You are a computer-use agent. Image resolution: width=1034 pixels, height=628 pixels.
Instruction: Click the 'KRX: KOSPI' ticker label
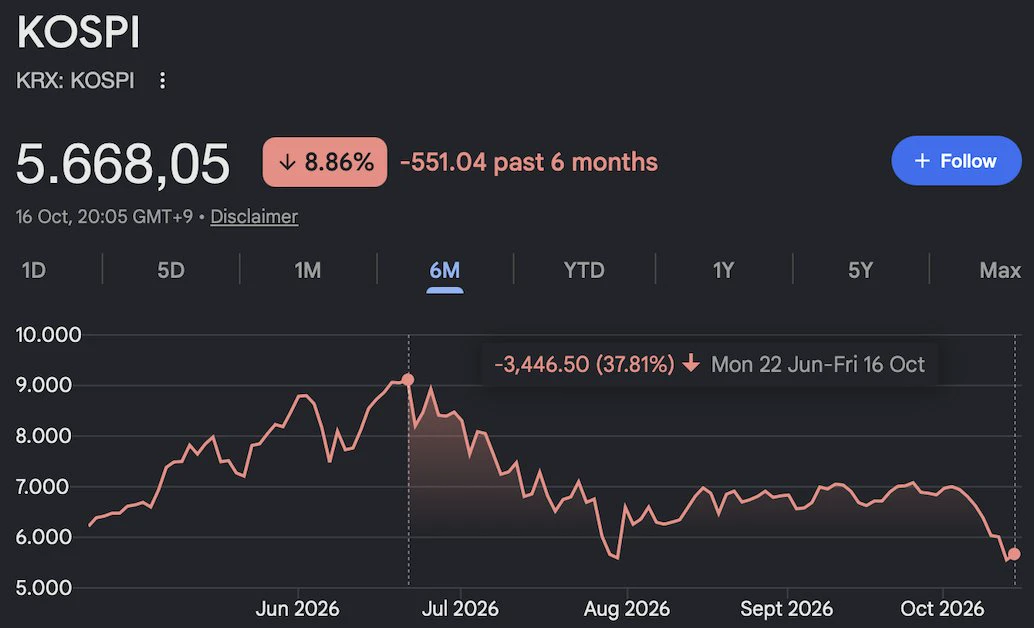pos(75,80)
